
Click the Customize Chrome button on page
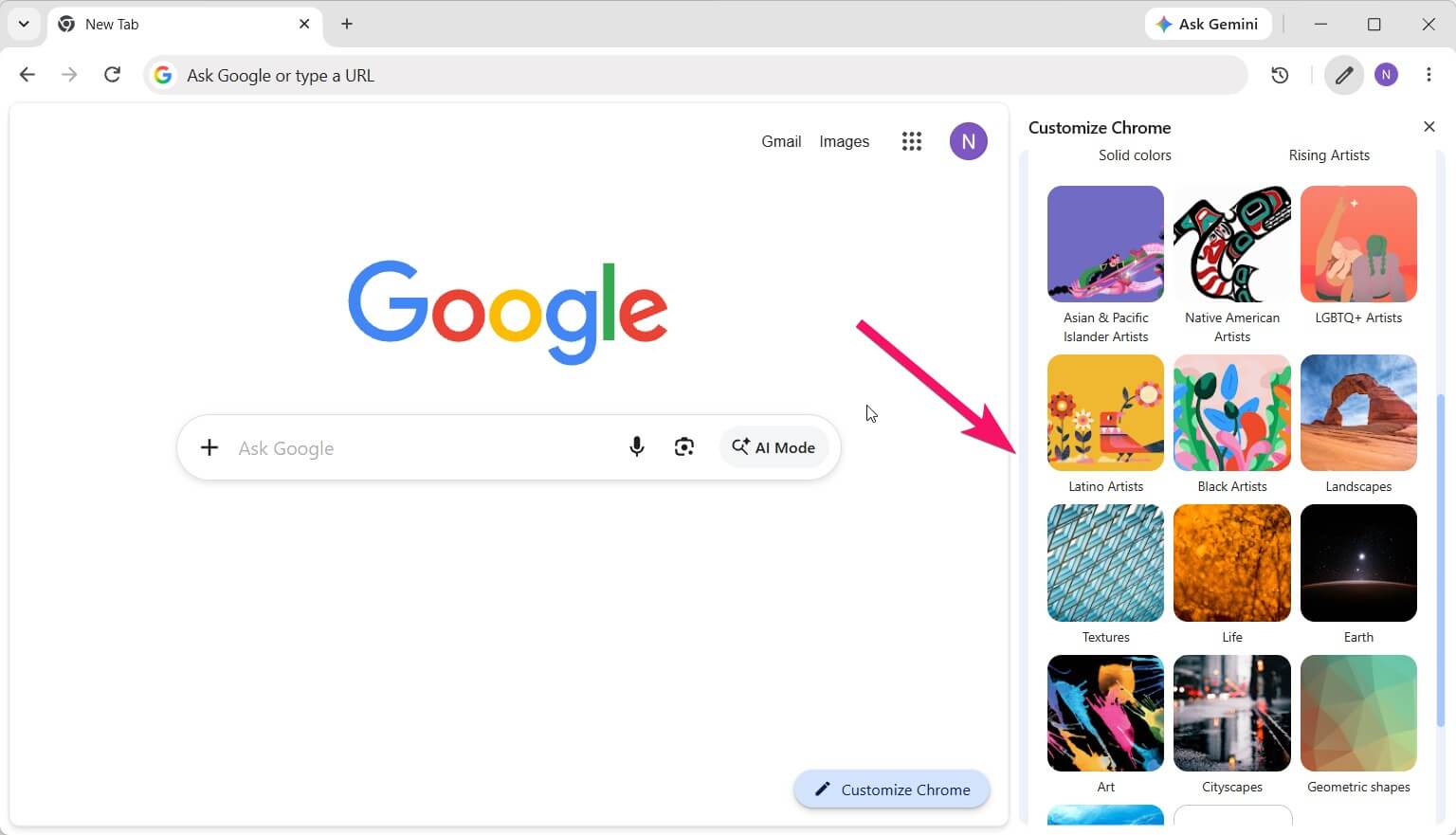pyautogui.click(x=892, y=790)
